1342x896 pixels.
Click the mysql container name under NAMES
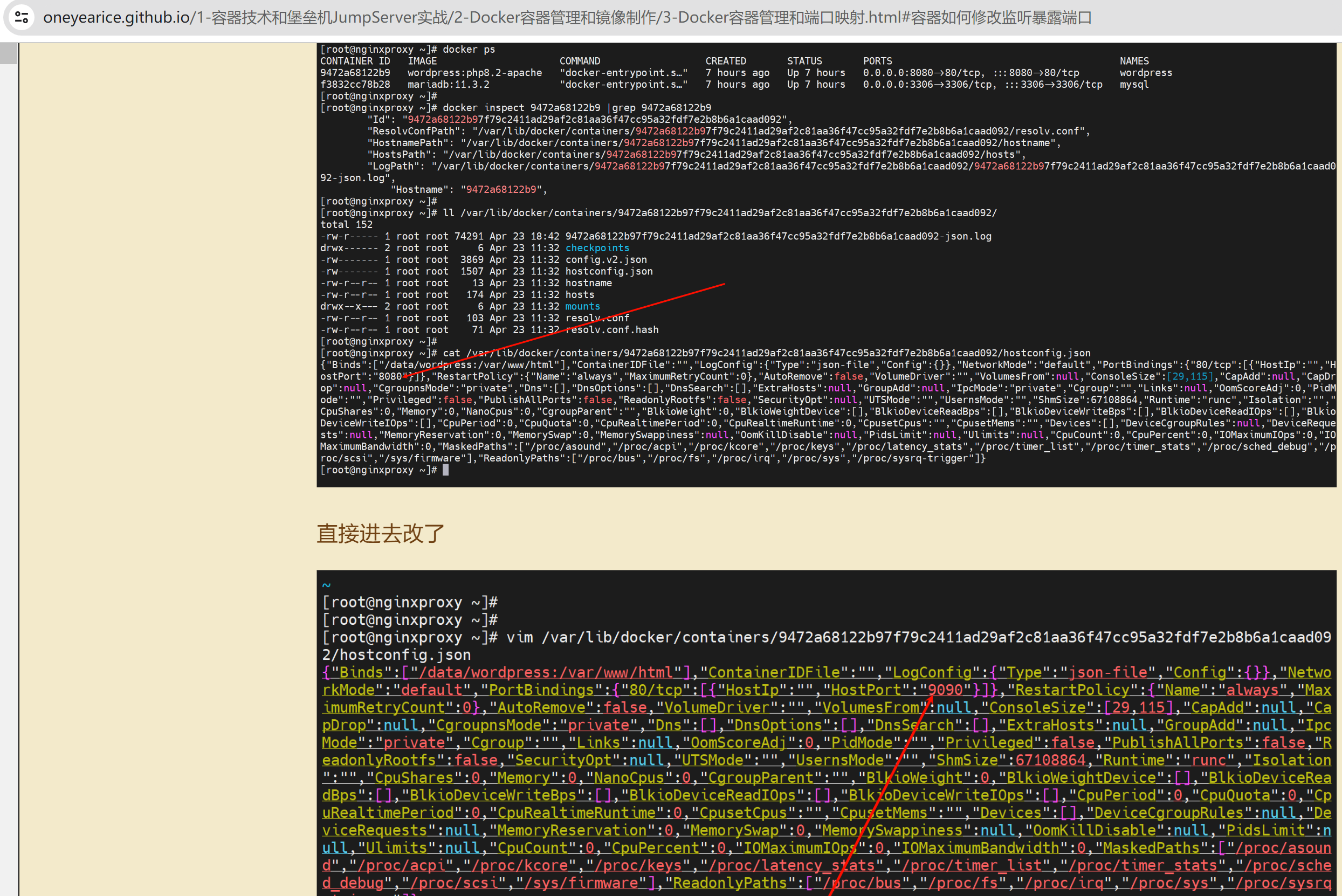(x=1134, y=85)
